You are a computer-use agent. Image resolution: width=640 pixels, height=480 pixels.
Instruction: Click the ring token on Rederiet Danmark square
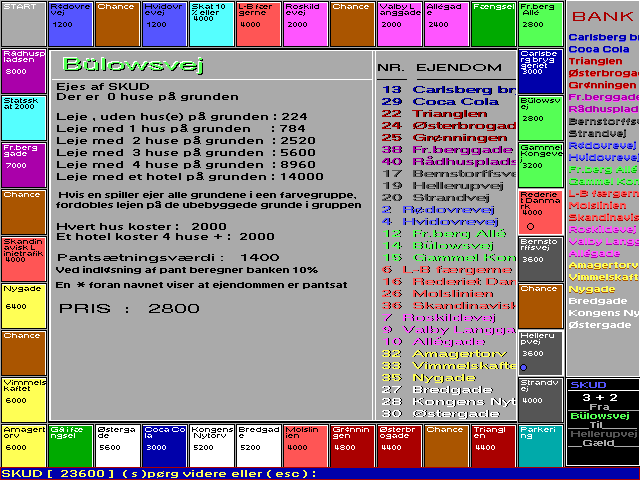pyautogui.click(x=530, y=227)
